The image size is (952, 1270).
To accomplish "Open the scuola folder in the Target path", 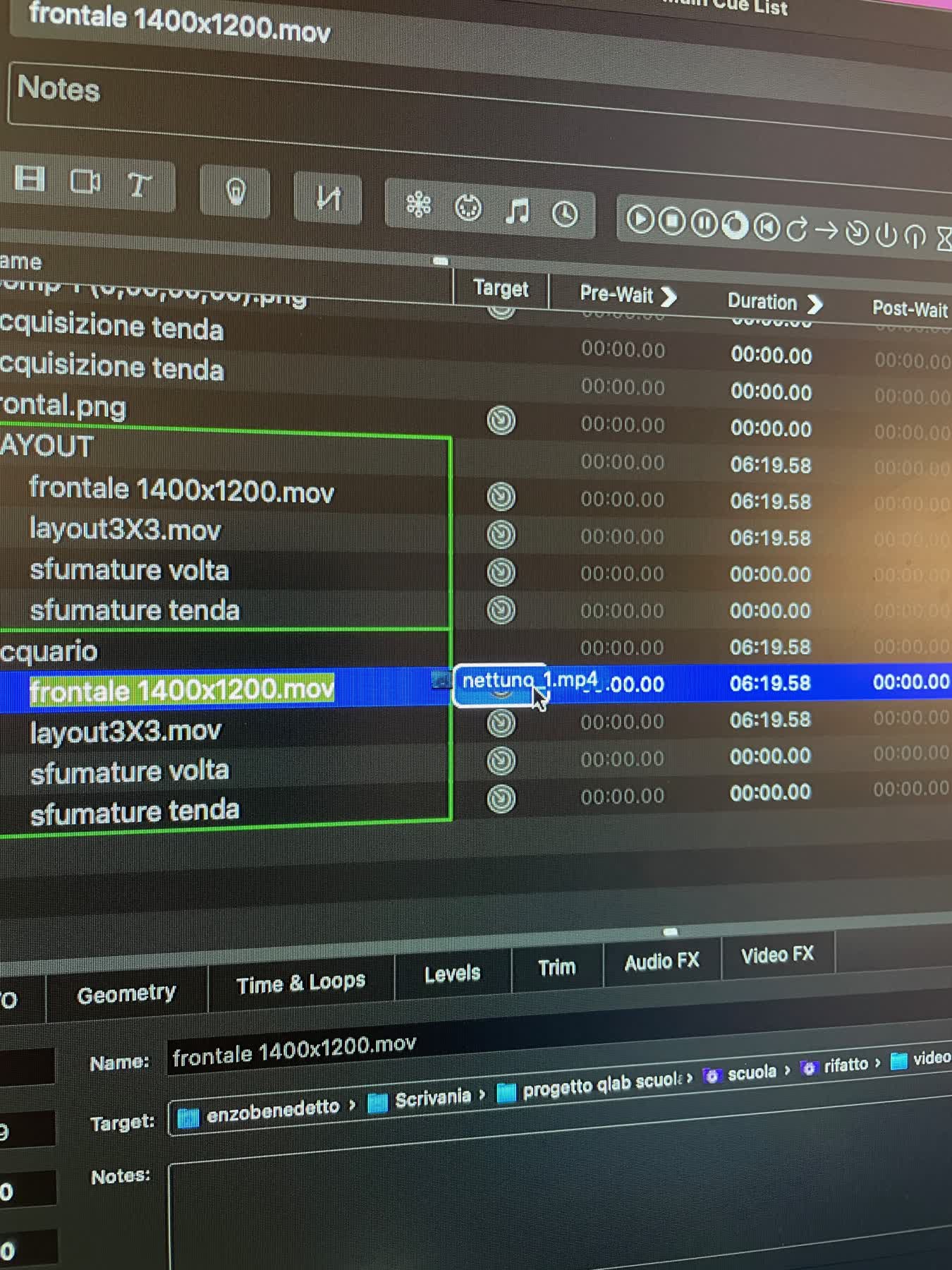I will pyautogui.click(x=740, y=1074).
